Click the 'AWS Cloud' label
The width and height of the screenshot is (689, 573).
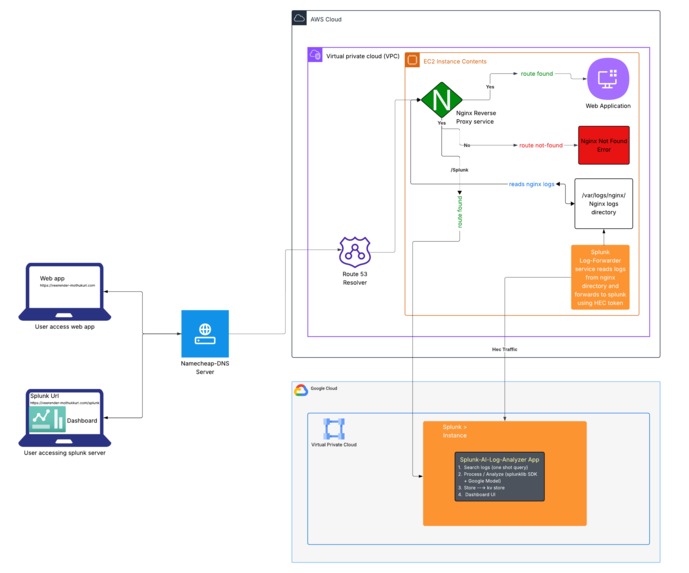pyautogui.click(x=326, y=19)
